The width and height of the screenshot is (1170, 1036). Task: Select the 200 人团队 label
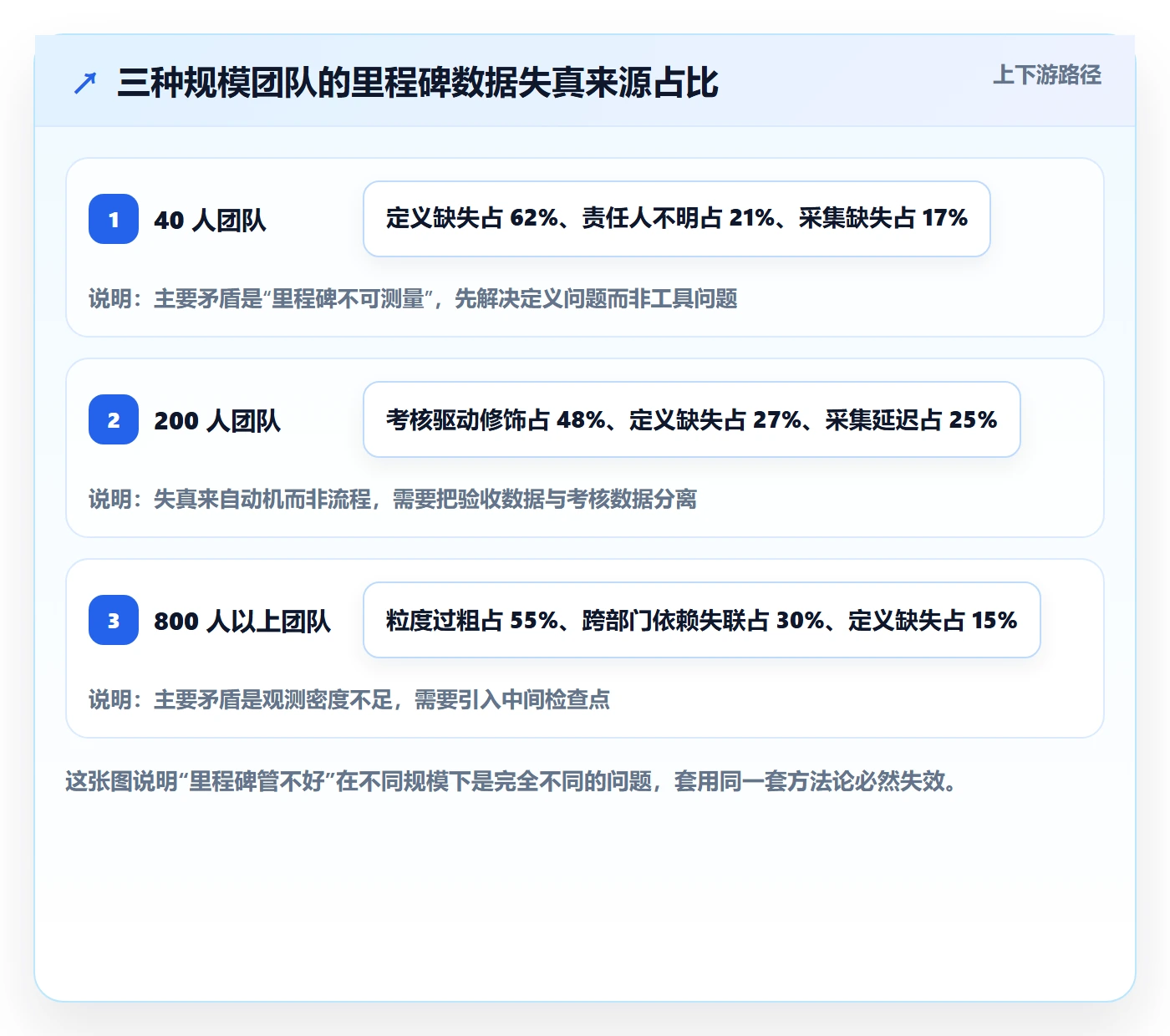217,420
